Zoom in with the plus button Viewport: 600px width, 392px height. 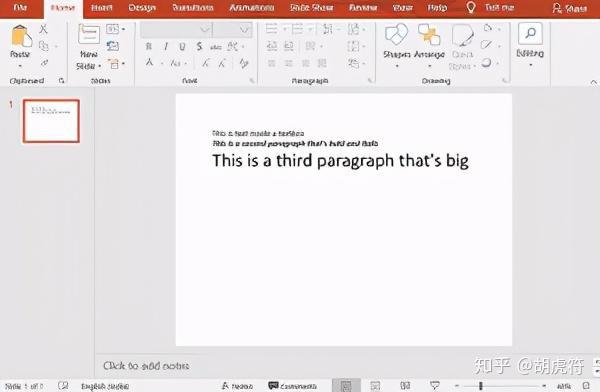tap(544, 386)
